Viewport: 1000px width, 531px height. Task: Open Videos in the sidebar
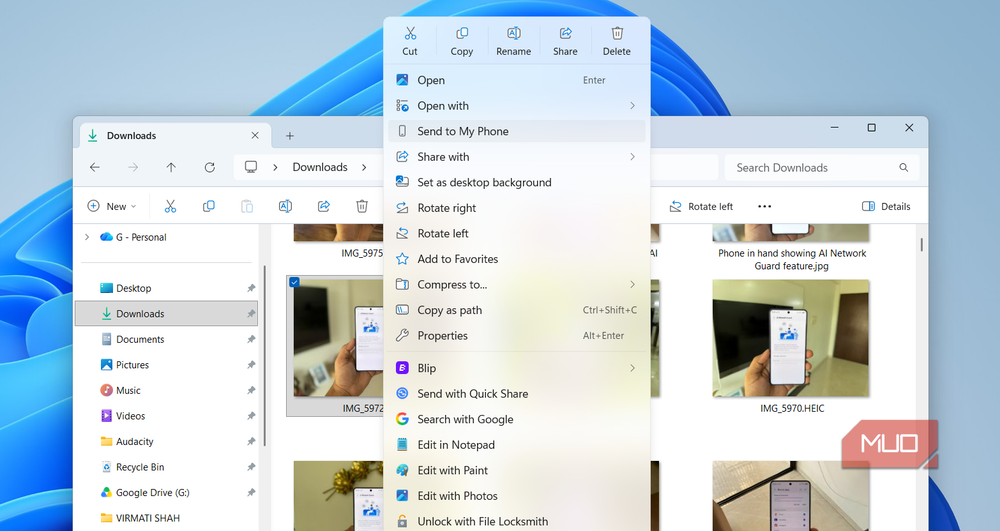click(x=166, y=416)
